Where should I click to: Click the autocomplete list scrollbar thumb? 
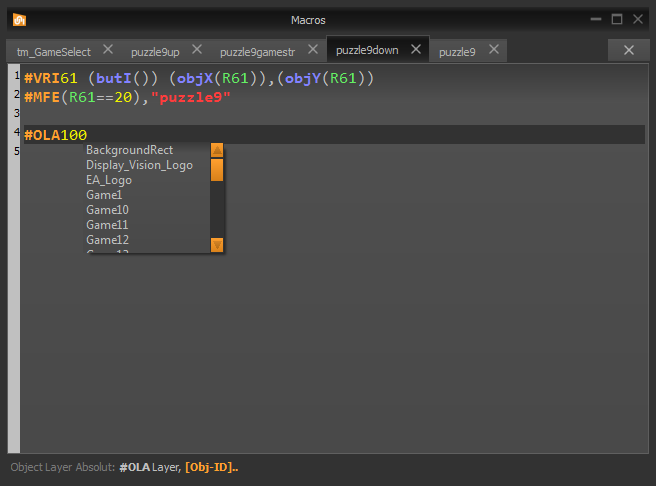click(217, 170)
